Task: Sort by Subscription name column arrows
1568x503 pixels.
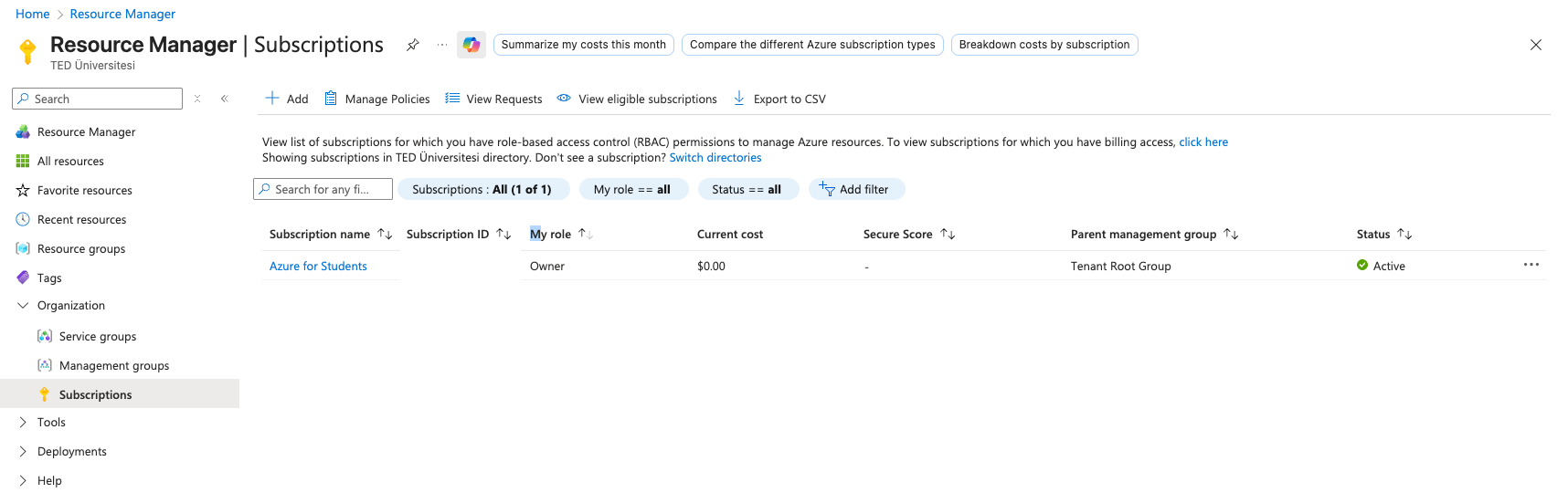Action: 385,235
